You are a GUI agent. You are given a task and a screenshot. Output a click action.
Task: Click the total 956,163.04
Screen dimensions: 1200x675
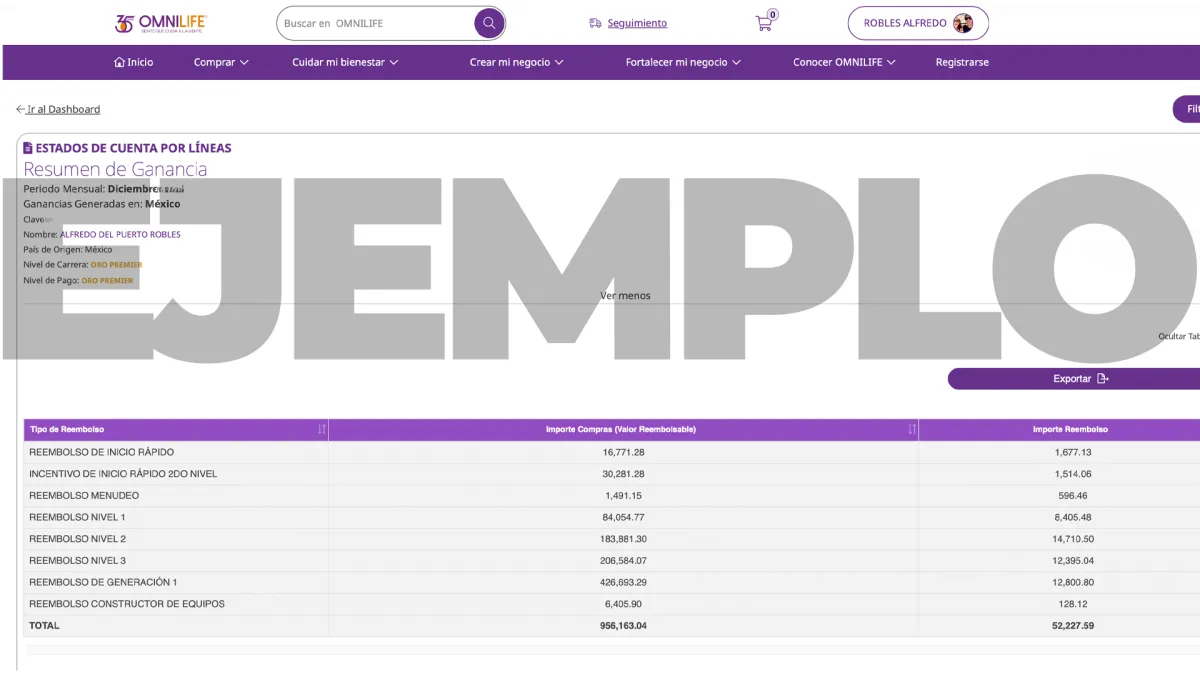coord(624,626)
